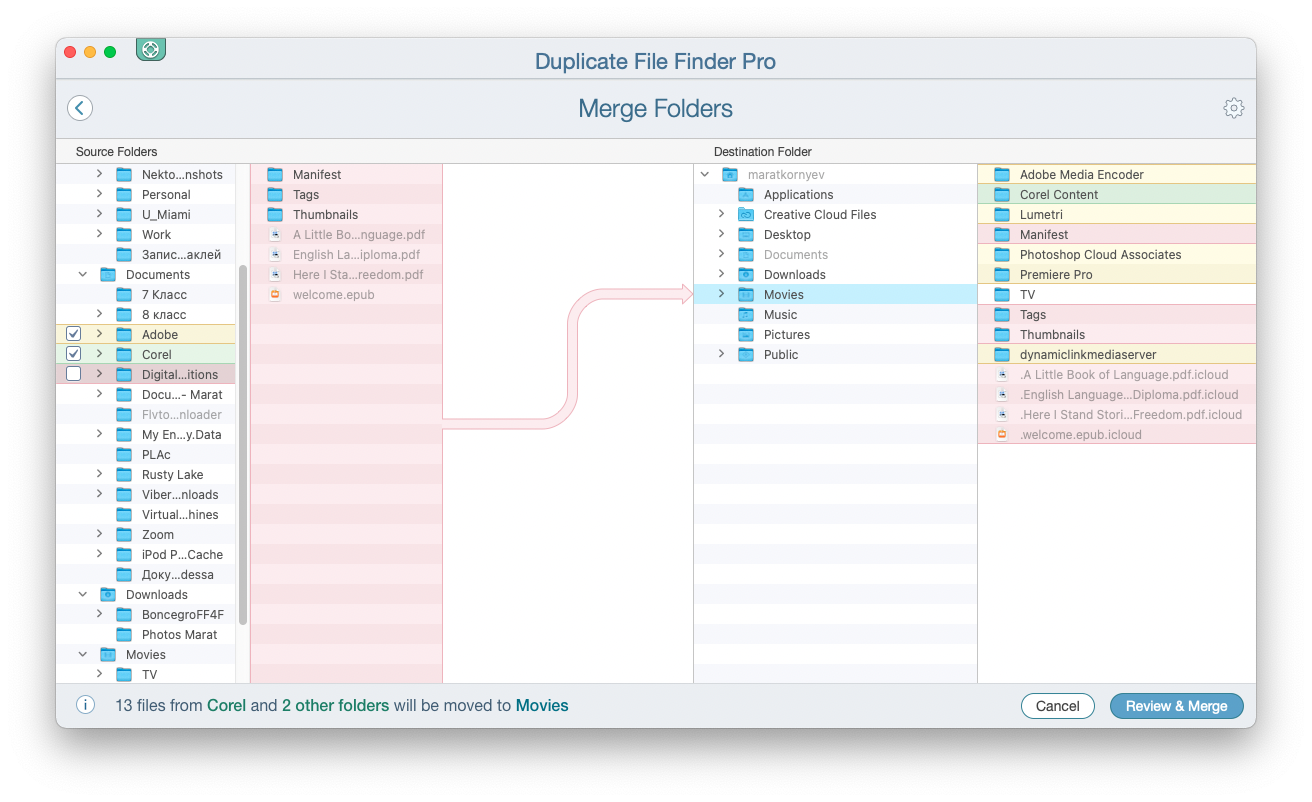1312x802 pixels.
Task: Click the Corel link in status message
Action: (x=226, y=705)
